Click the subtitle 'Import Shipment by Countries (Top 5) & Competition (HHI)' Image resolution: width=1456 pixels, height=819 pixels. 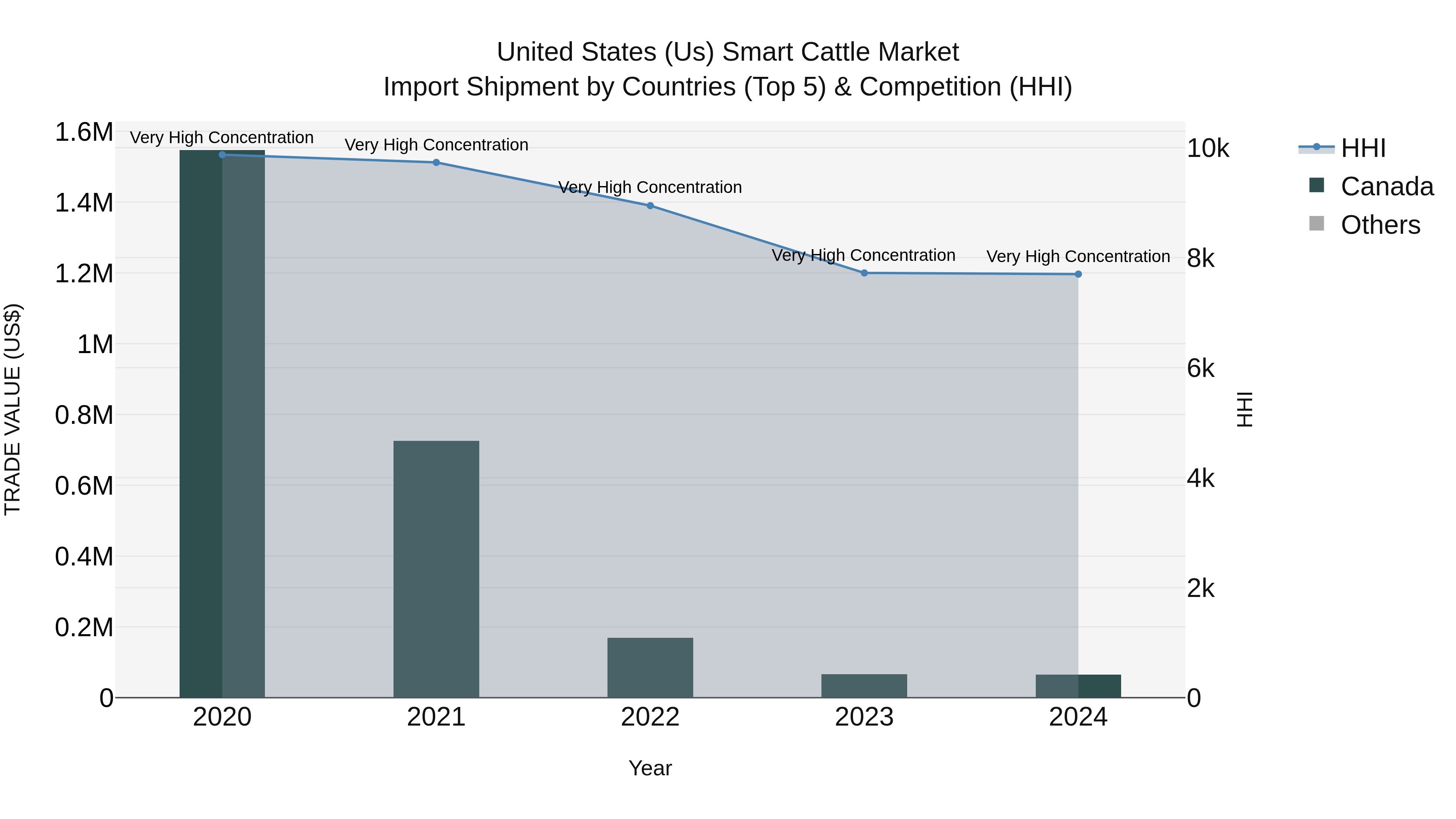[728, 87]
